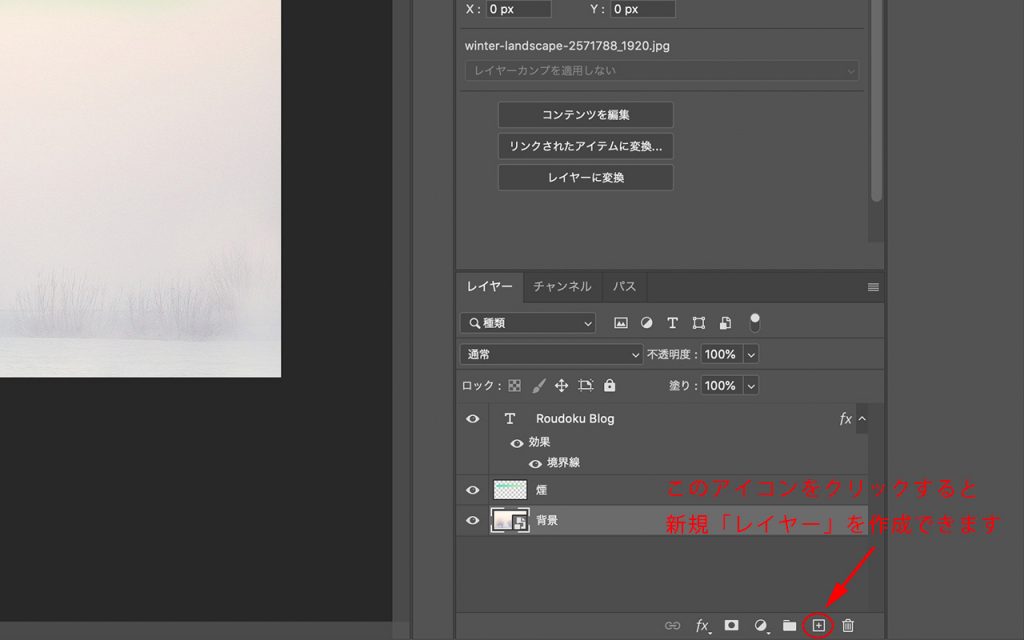The width and height of the screenshot is (1024, 640).
Task: Lock image pixels brush icon
Action: coord(538,385)
